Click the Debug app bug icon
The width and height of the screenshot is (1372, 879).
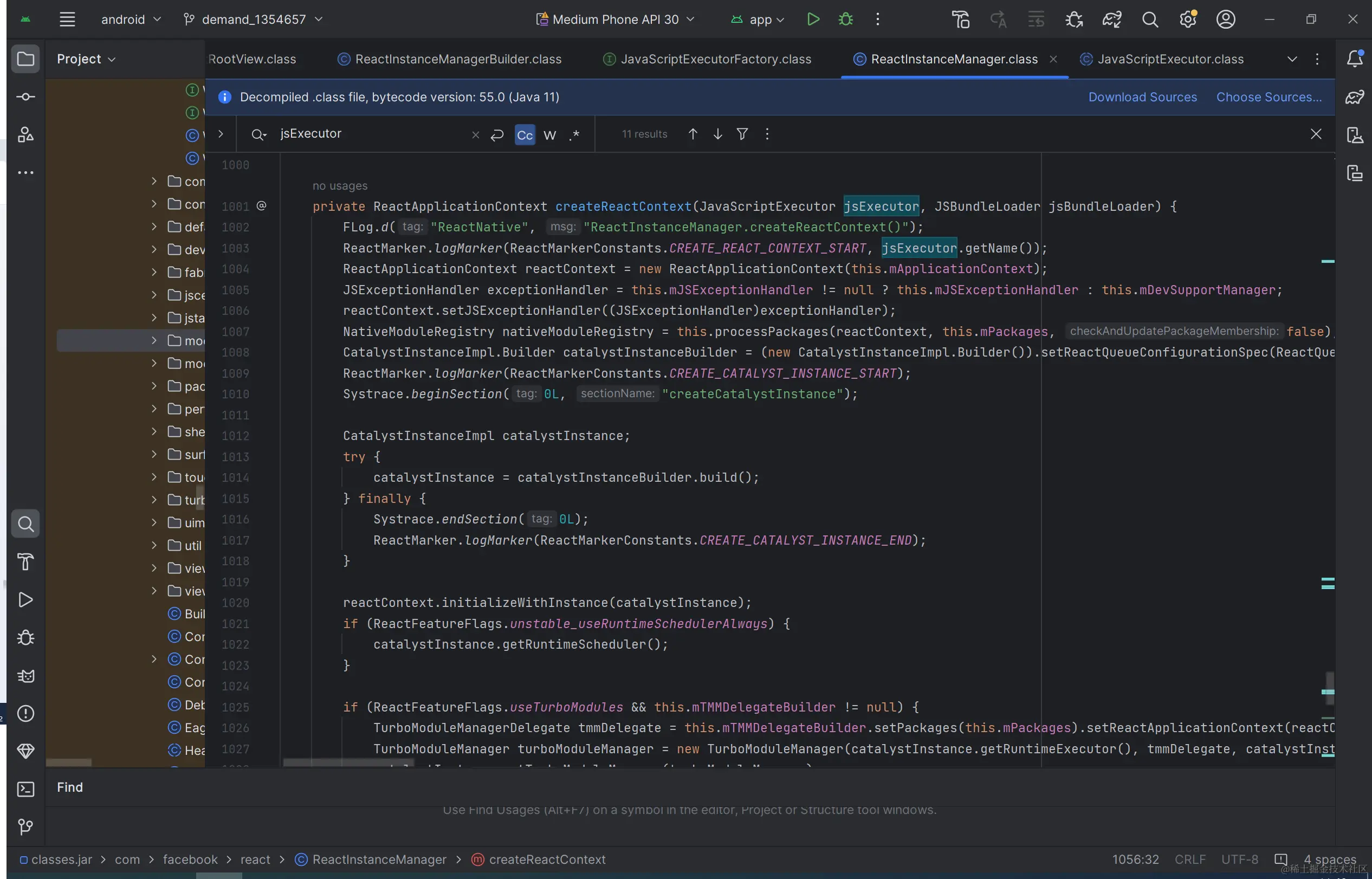846,20
